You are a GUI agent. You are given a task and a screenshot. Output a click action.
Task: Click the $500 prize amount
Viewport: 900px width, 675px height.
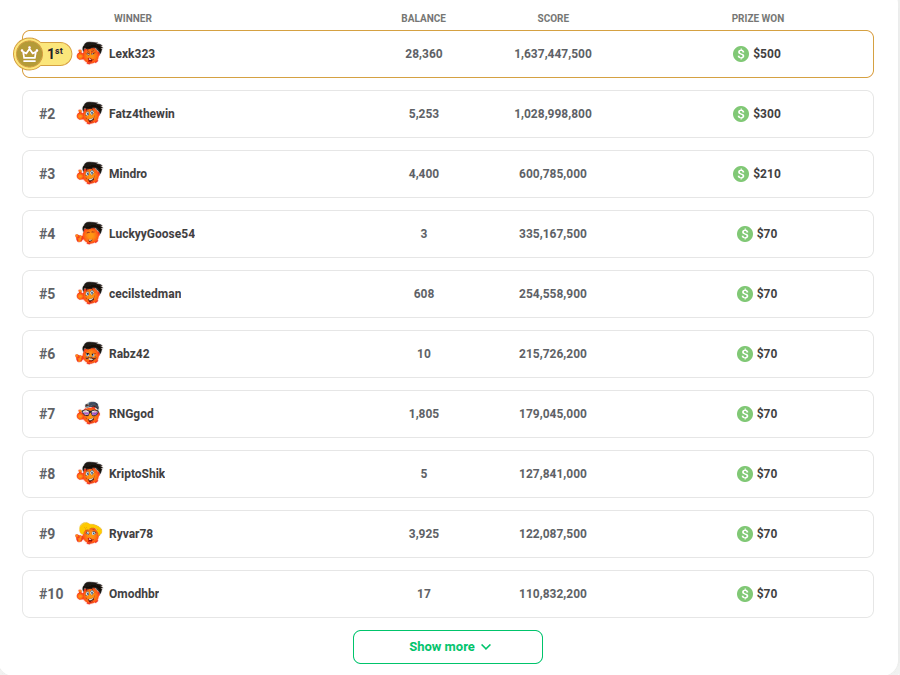(767, 54)
